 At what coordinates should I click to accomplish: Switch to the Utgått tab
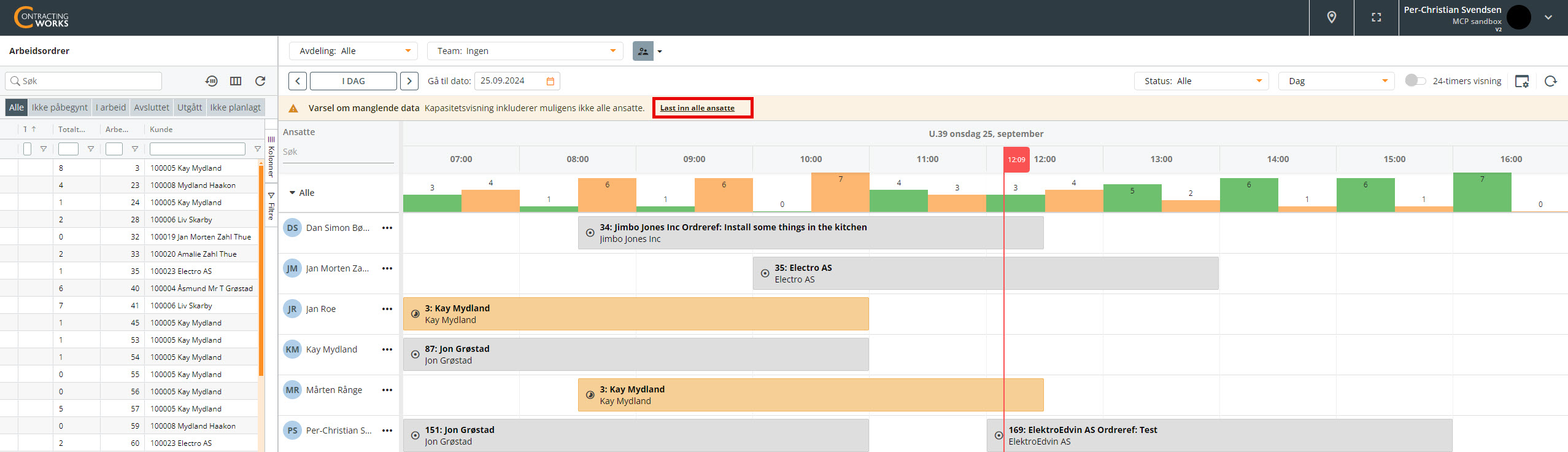190,107
